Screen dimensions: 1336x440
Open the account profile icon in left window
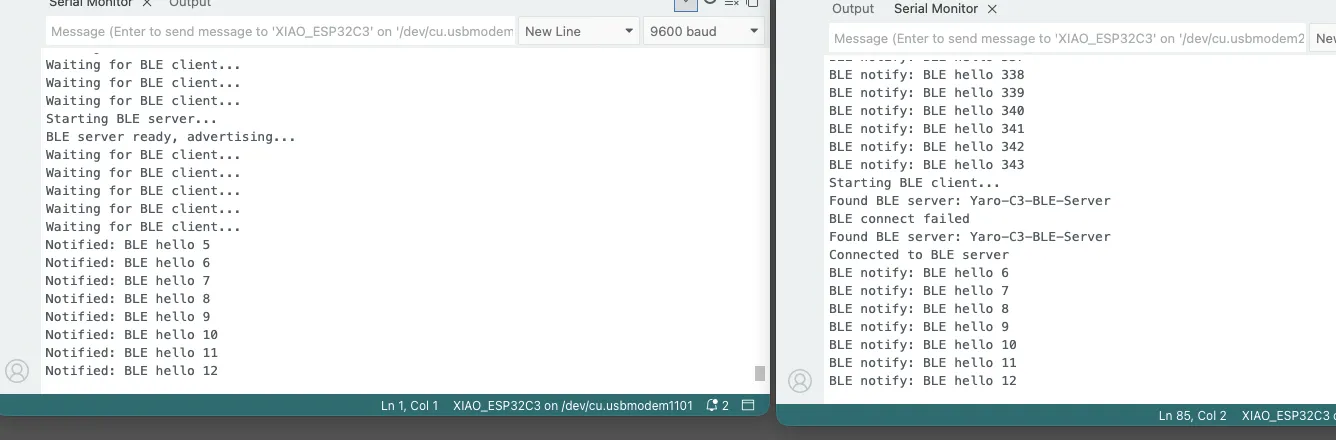click(17, 371)
